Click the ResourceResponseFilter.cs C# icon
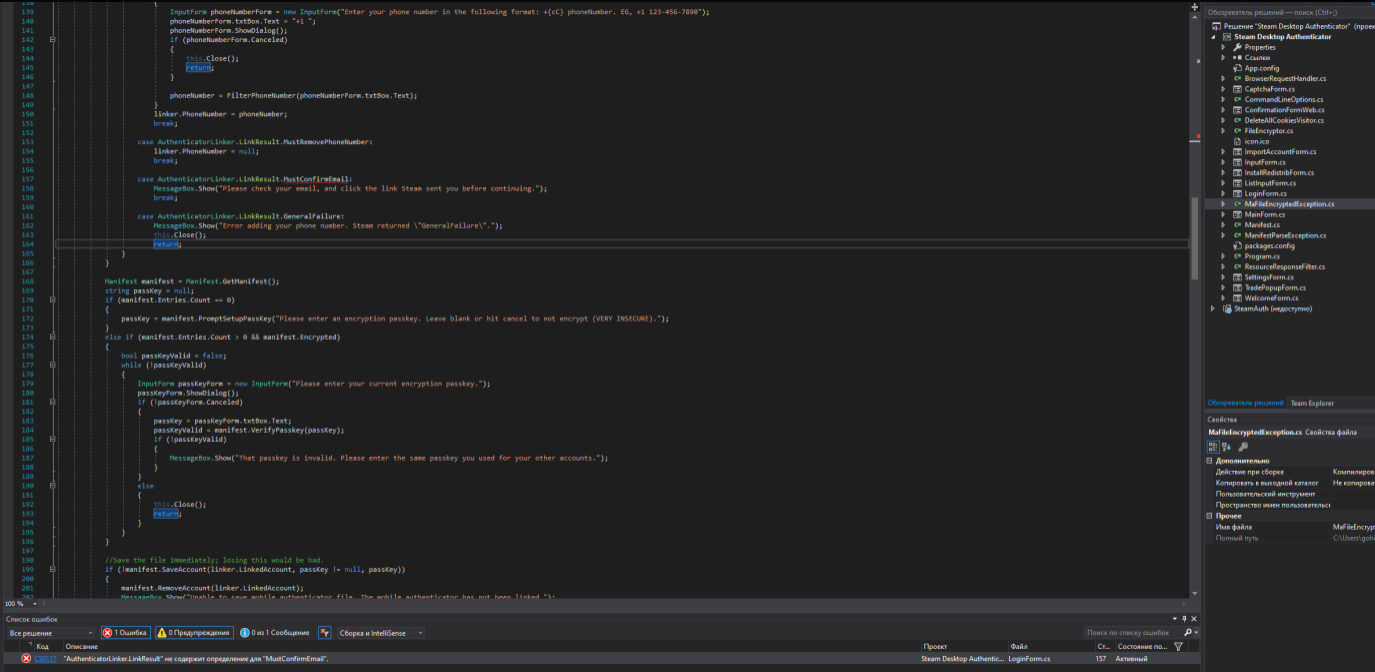This screenshot has width=1375, height=672. [x=1237, y=267]
